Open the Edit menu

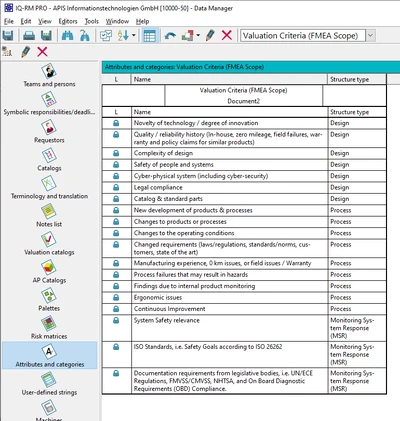26,21
